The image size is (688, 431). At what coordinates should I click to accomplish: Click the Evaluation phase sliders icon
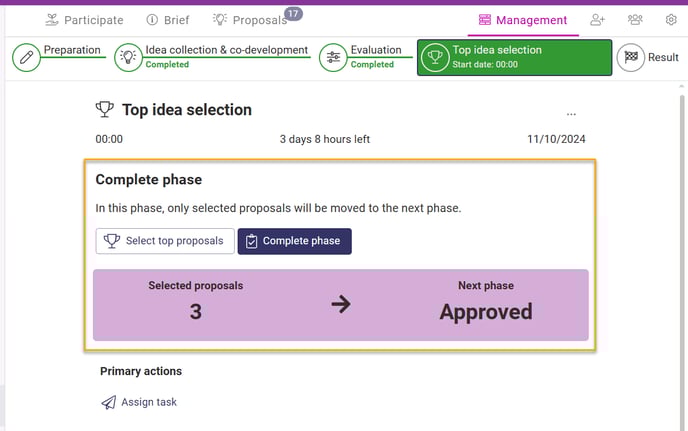click(333, 57)
